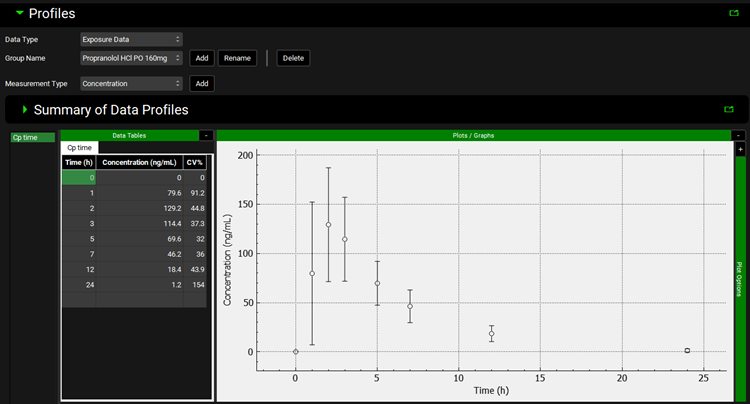The height and width of the screenshot is (404, 750).
Task: Click Add button next to Group Name
Action: coord(200,58)
